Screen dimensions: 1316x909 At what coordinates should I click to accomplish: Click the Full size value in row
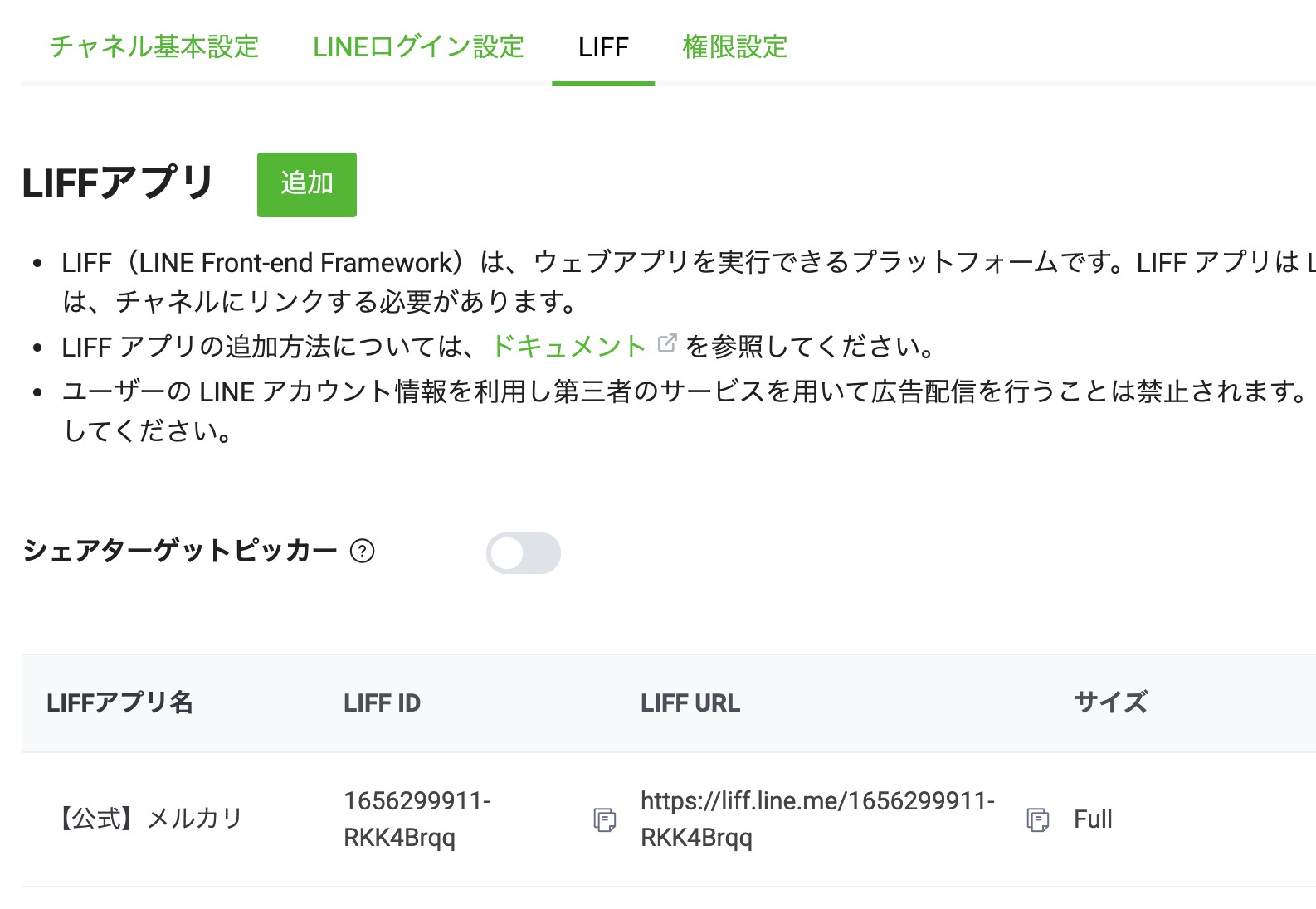(x=1093, y=819)
